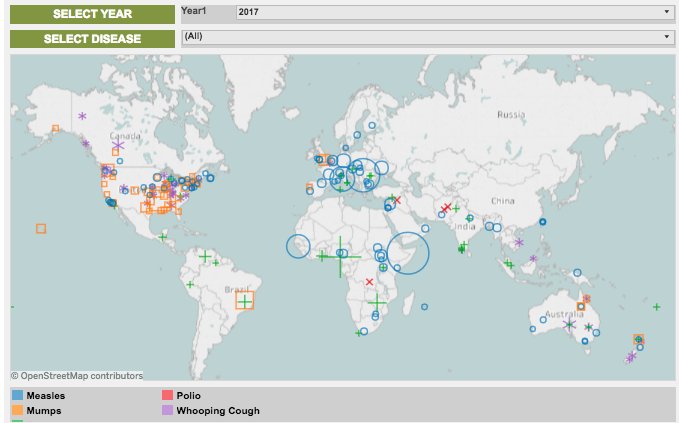Click the SELECT DISEASE button
The width and height of the screenshot is (679, 423).
pyautogui.click(x=92, y=39)
